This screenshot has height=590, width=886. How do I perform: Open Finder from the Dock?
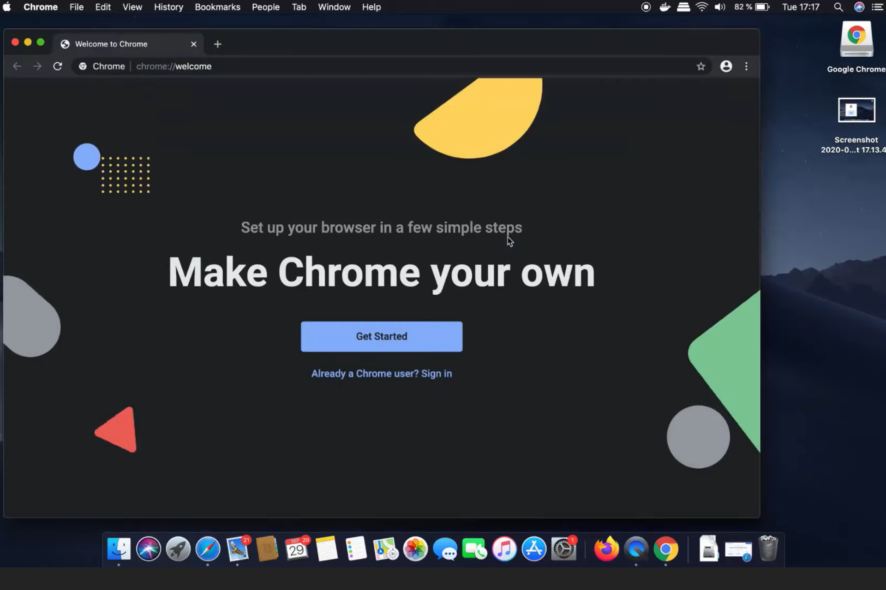119,549
